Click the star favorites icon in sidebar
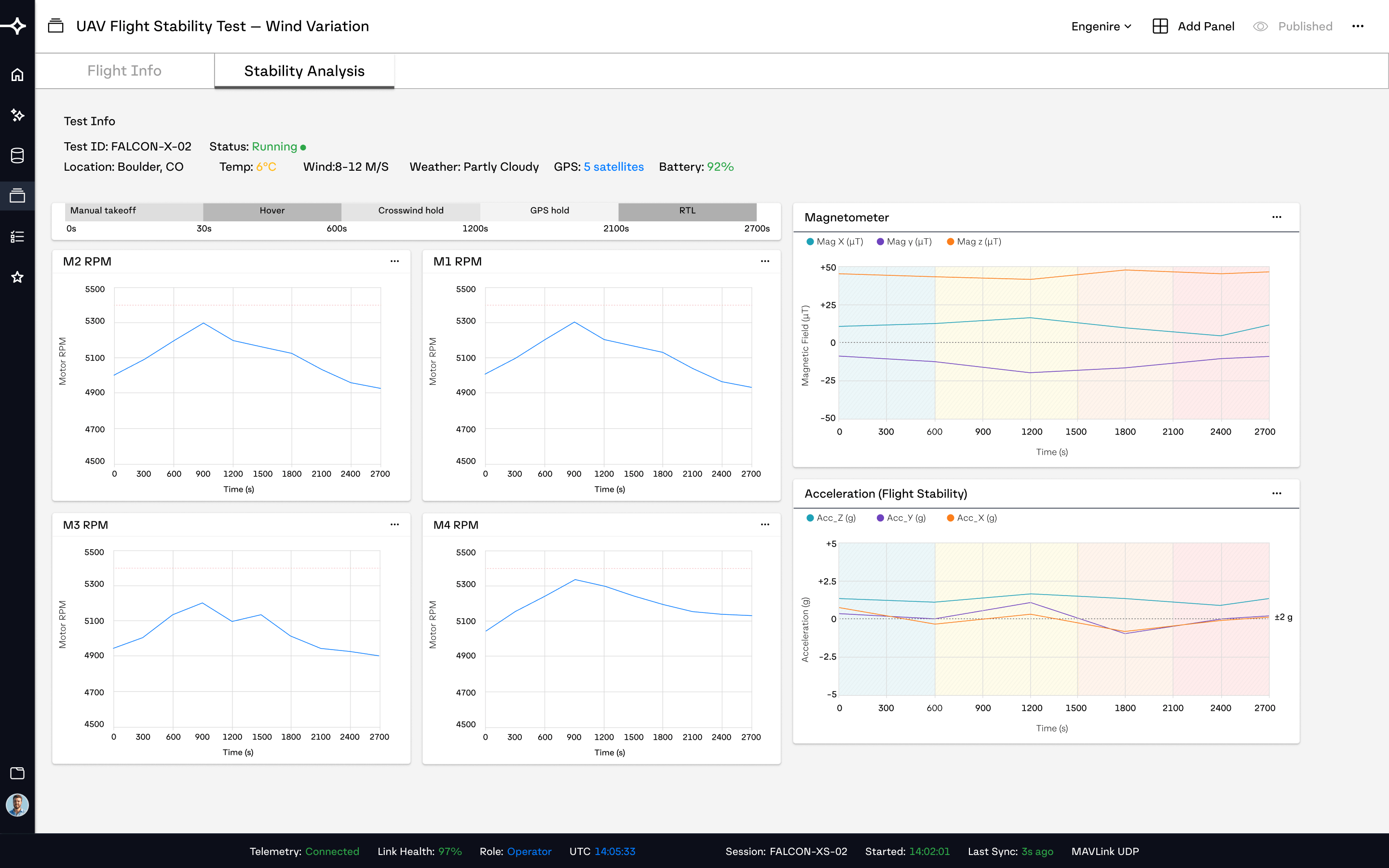 pyautogui.click(x=17, y=277)
